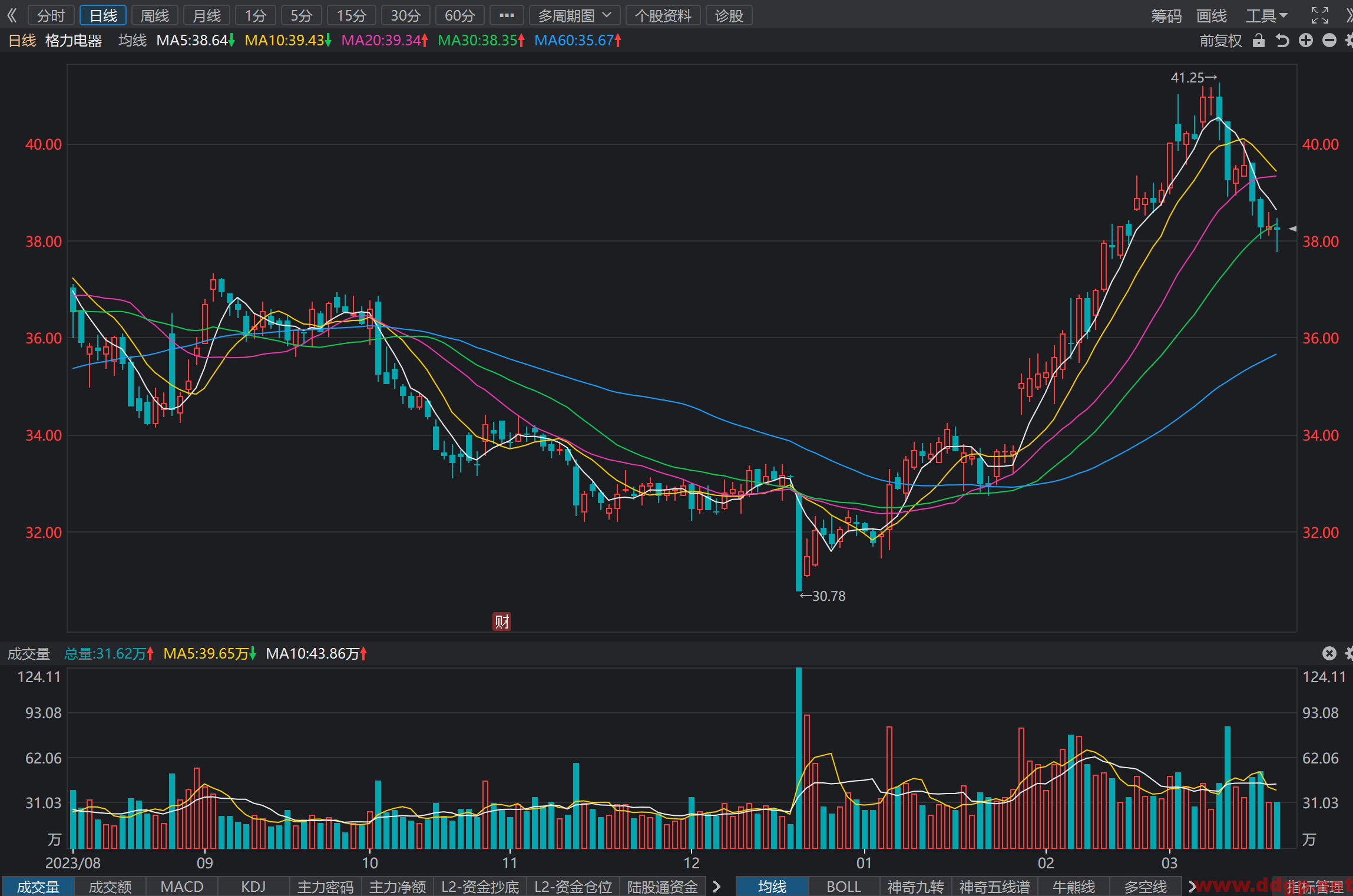Select 主力净额 indicator tab
1353x896 pixels.
point(398,887)
